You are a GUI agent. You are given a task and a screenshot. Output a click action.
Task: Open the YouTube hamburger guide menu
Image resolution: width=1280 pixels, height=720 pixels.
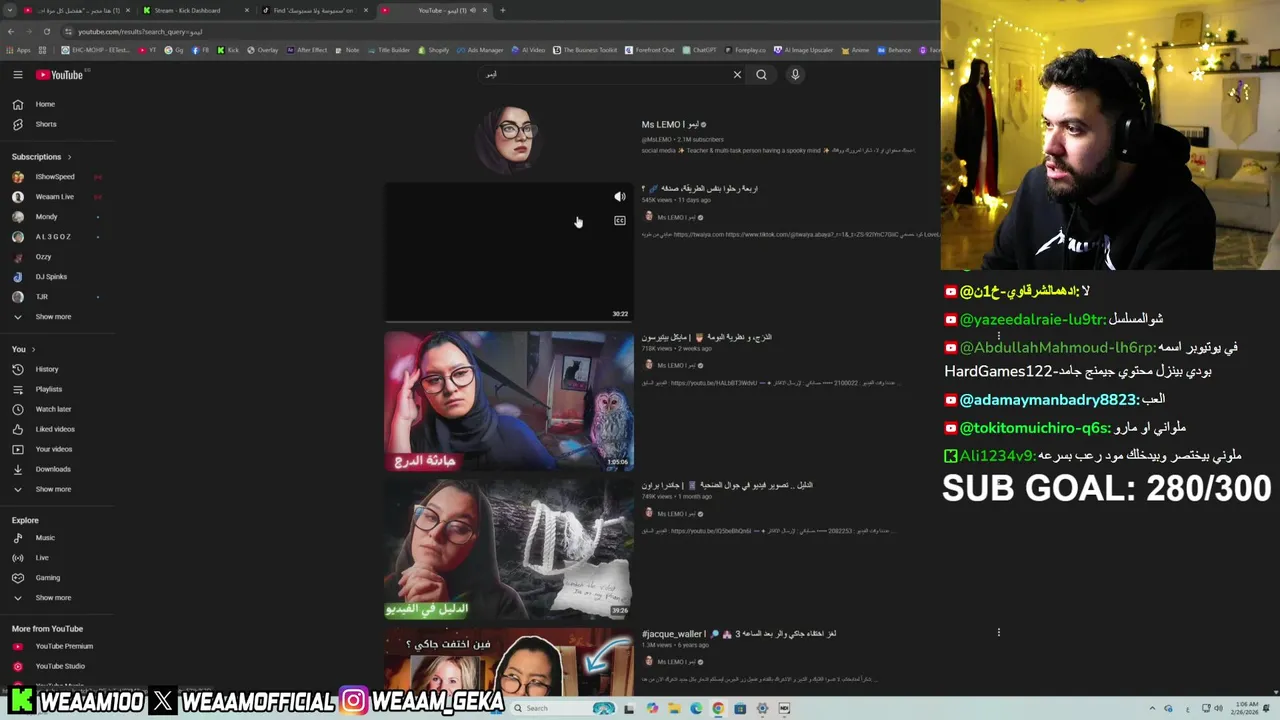click(x=17, y=75)
